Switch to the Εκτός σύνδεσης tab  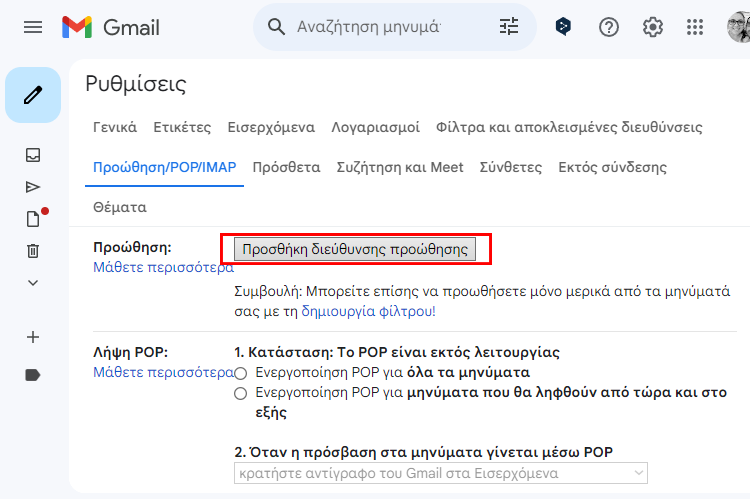[x=612, y=167]
